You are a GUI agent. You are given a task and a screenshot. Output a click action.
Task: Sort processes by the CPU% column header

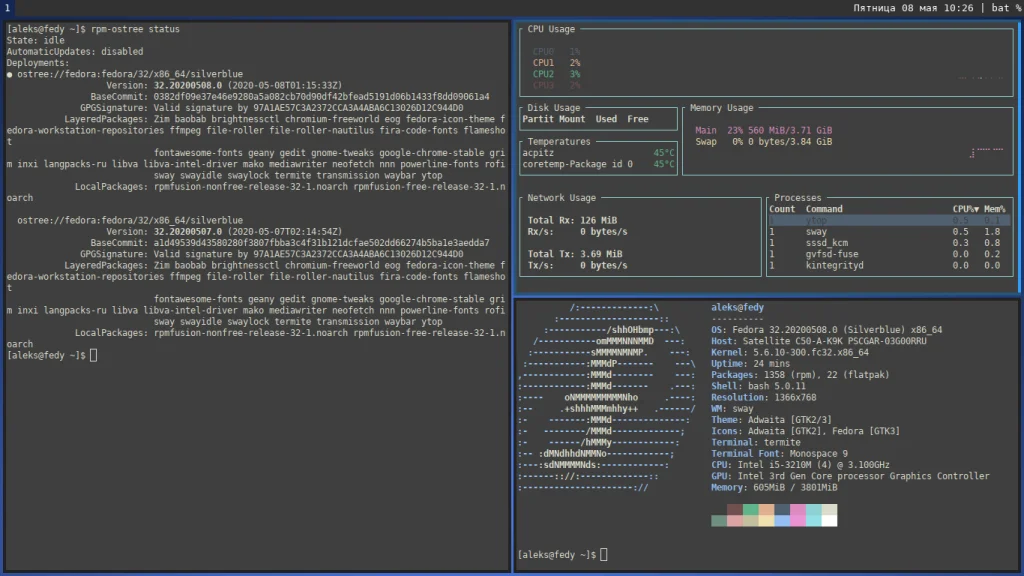[x=965, y=209]
